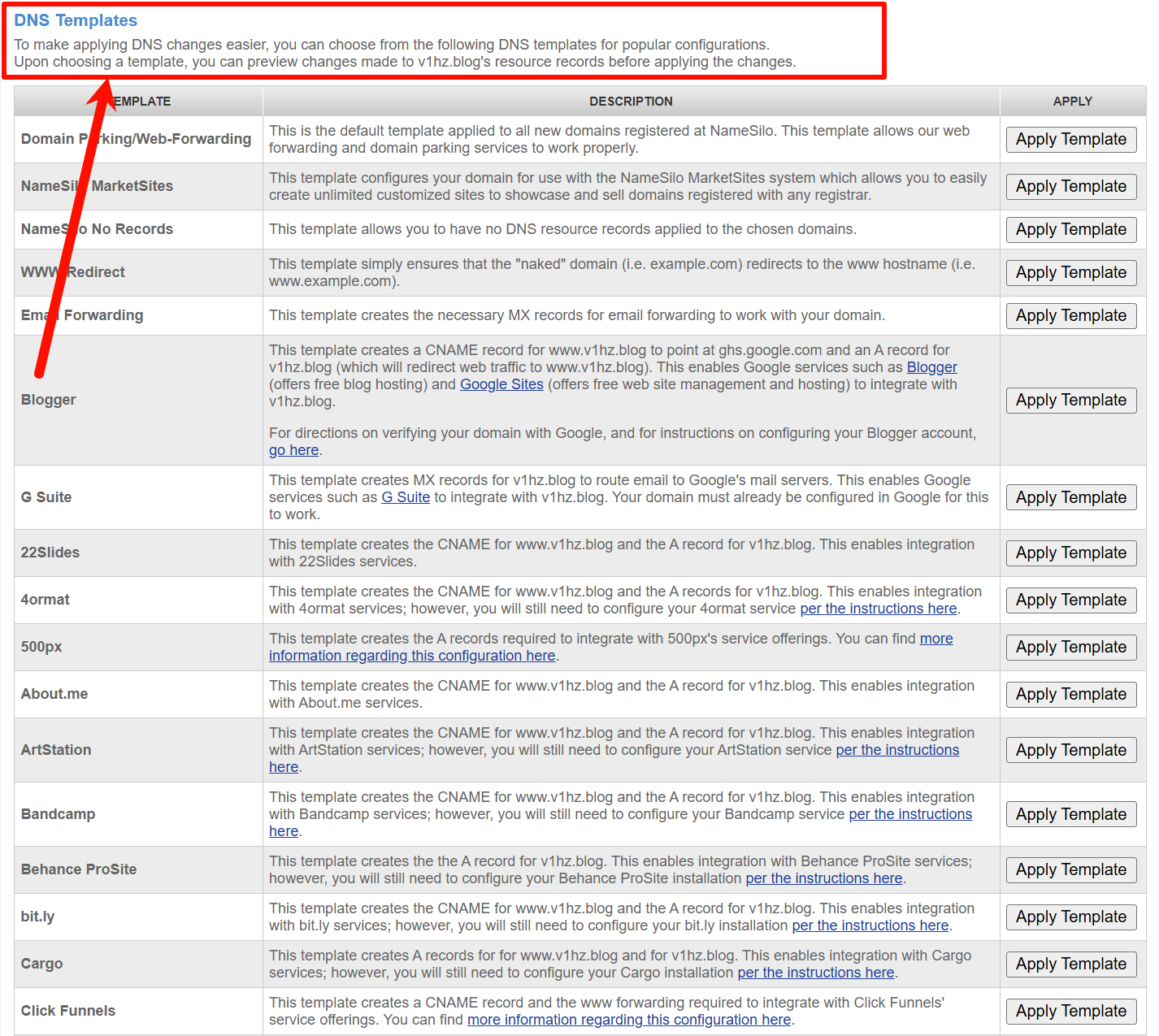Click Apply Template for Blogger

[x=1070, y=401]
